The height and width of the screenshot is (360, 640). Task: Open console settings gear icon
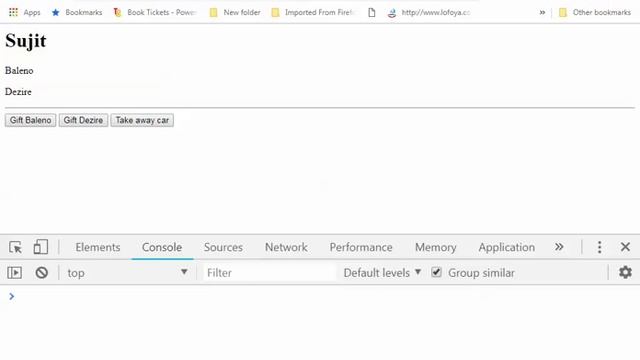coord(625,272)
